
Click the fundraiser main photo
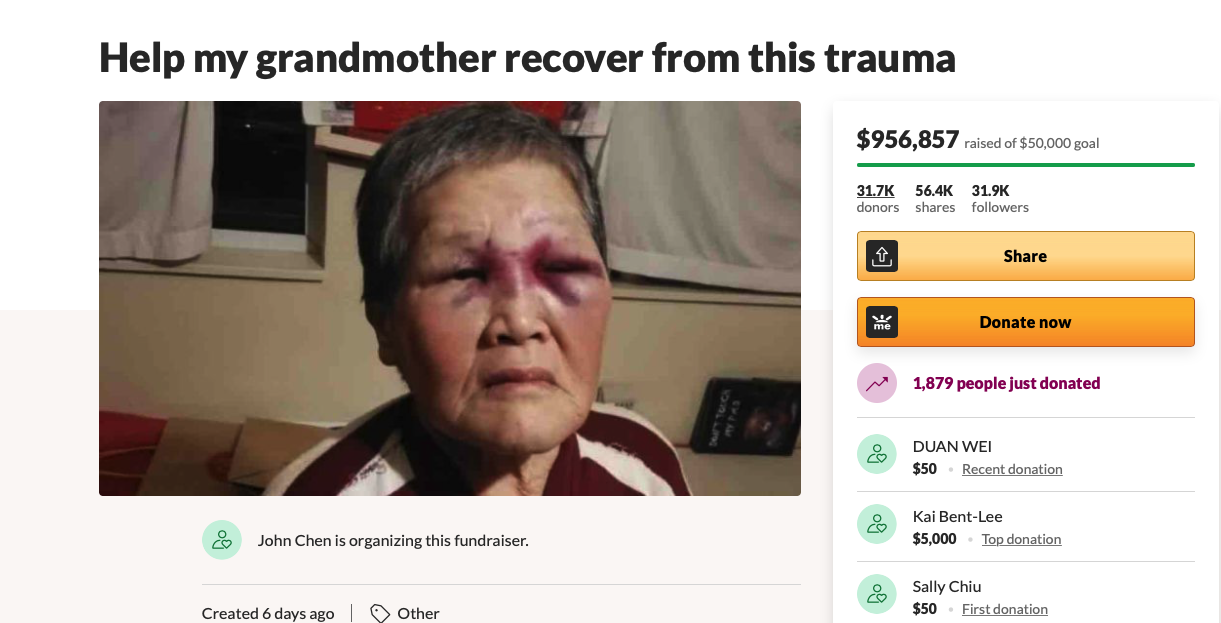coord(450,298)
